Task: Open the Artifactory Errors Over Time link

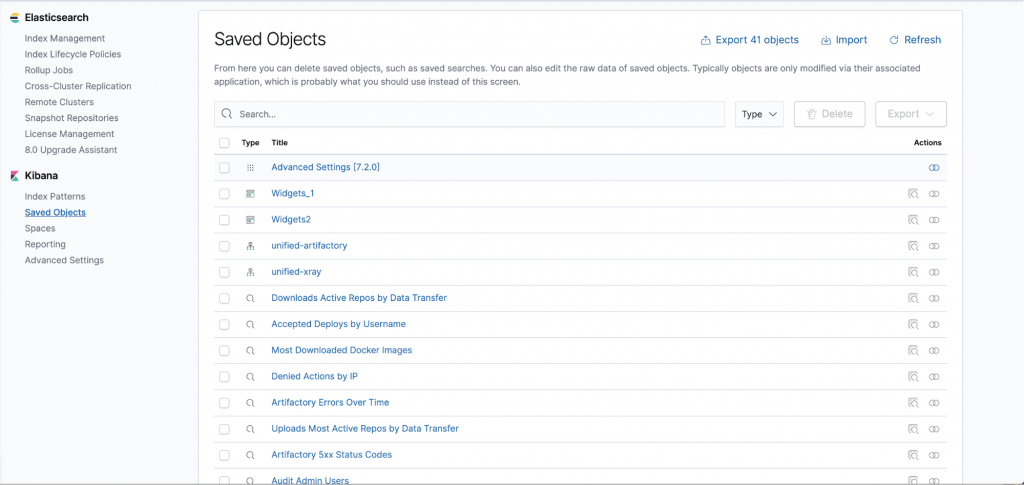Action: [x=330, y=403]
